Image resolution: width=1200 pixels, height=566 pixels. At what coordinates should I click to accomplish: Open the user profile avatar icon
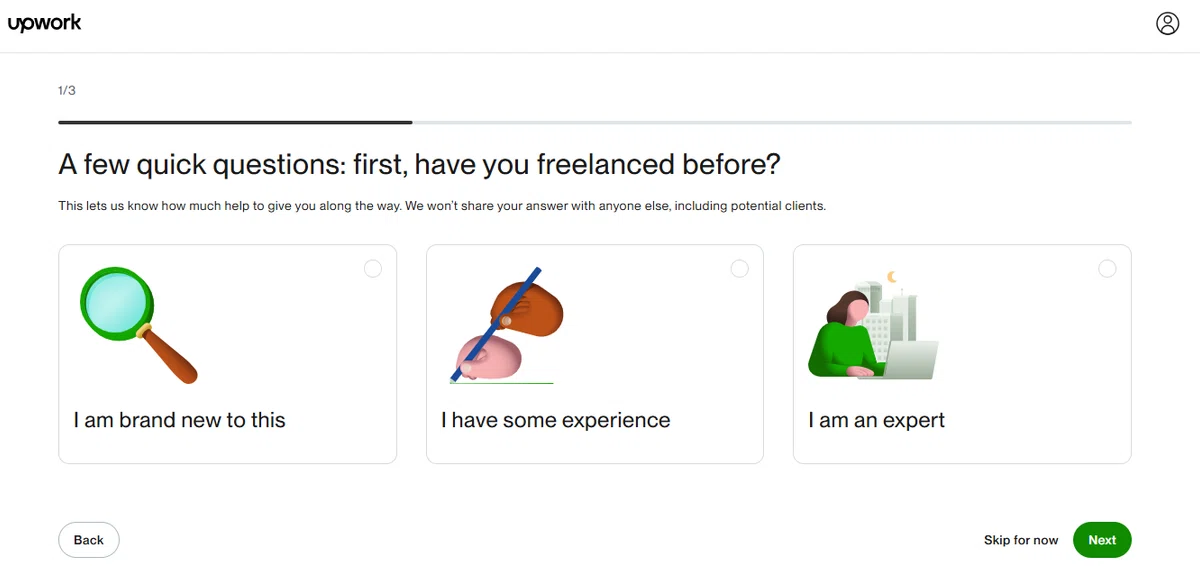coord(1167,24)
